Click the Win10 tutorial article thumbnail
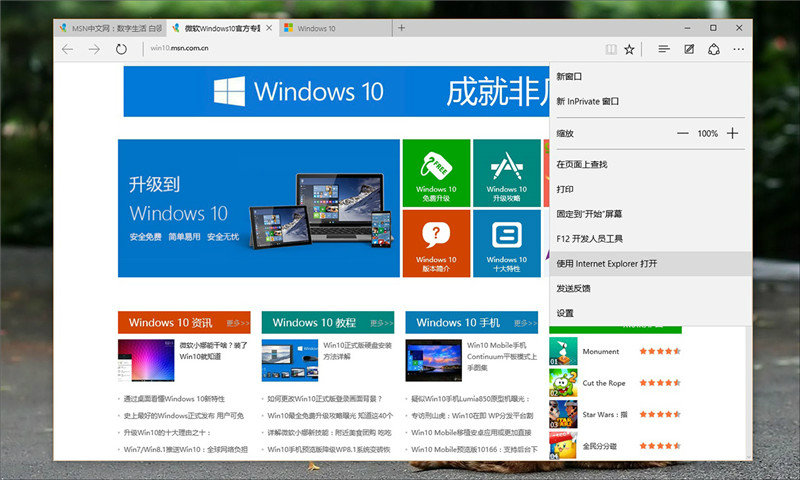Viewport: 800px width, 480px height. click(290, 361)
